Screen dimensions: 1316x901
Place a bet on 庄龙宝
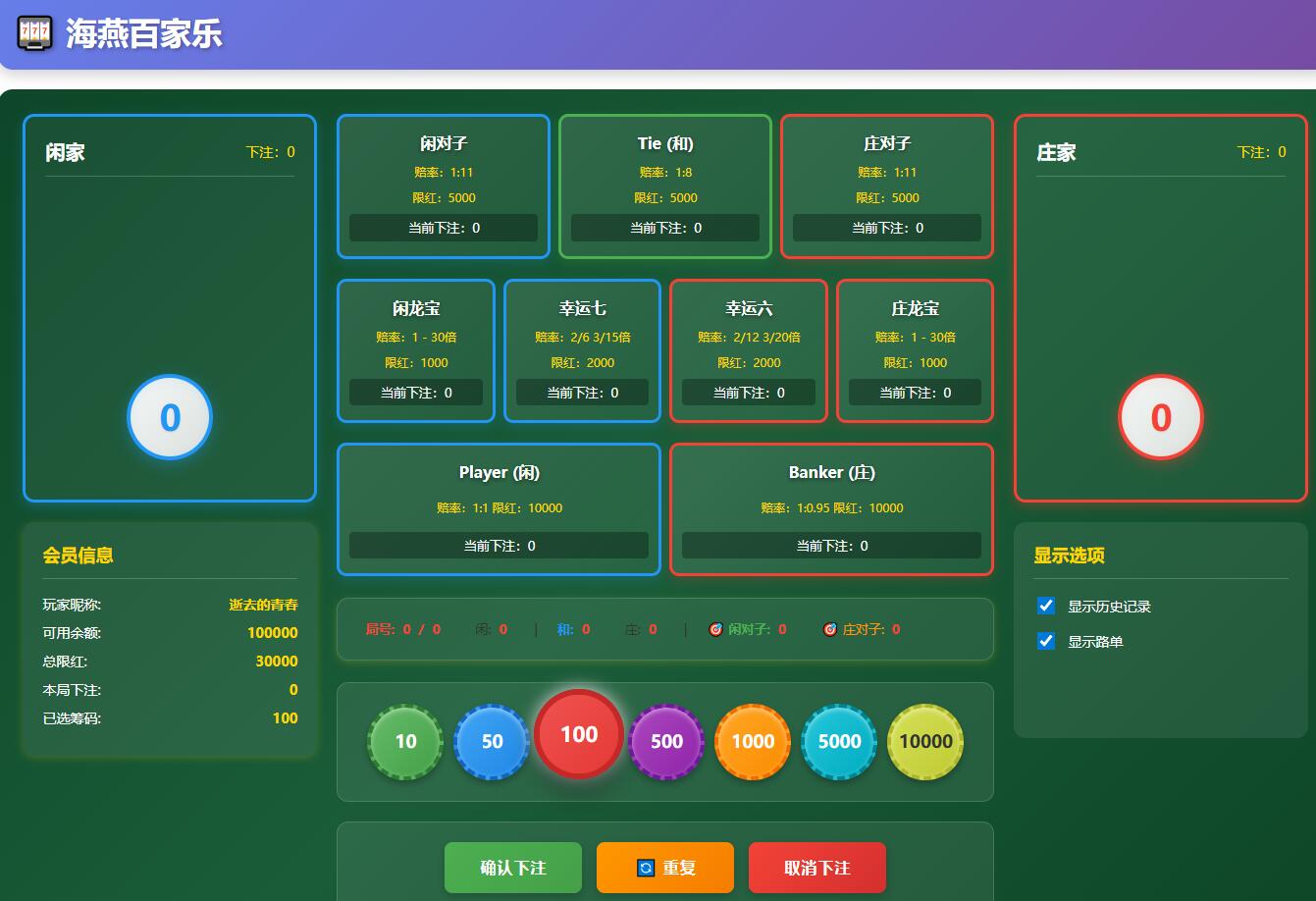click(915, 350)
